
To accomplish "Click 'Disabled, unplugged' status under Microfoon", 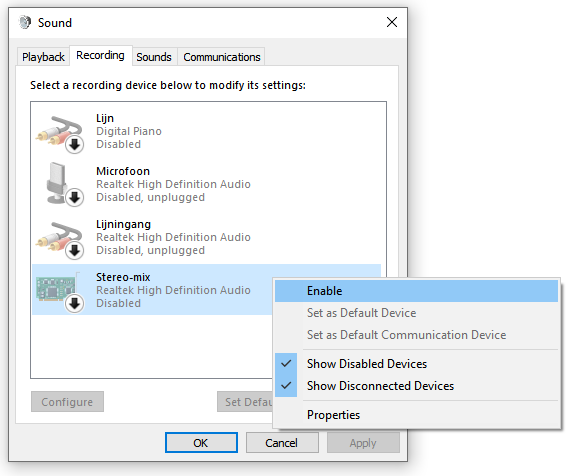I will click(151, 198).
